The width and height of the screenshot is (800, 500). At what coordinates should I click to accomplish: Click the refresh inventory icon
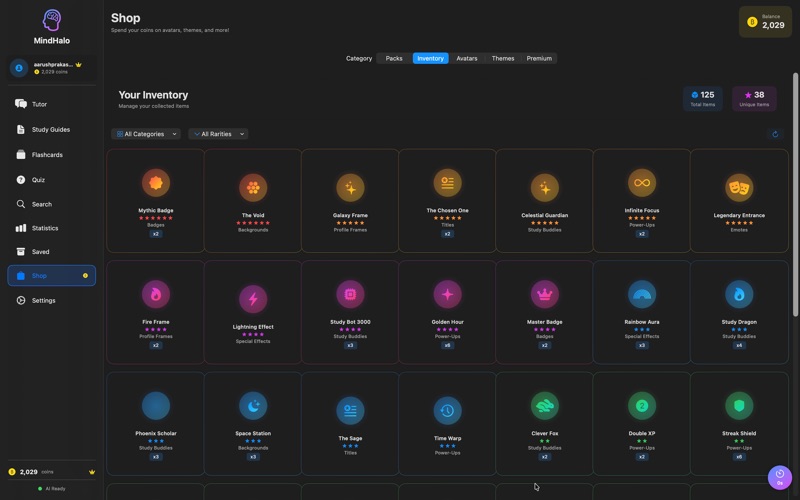tap(775, 134)
